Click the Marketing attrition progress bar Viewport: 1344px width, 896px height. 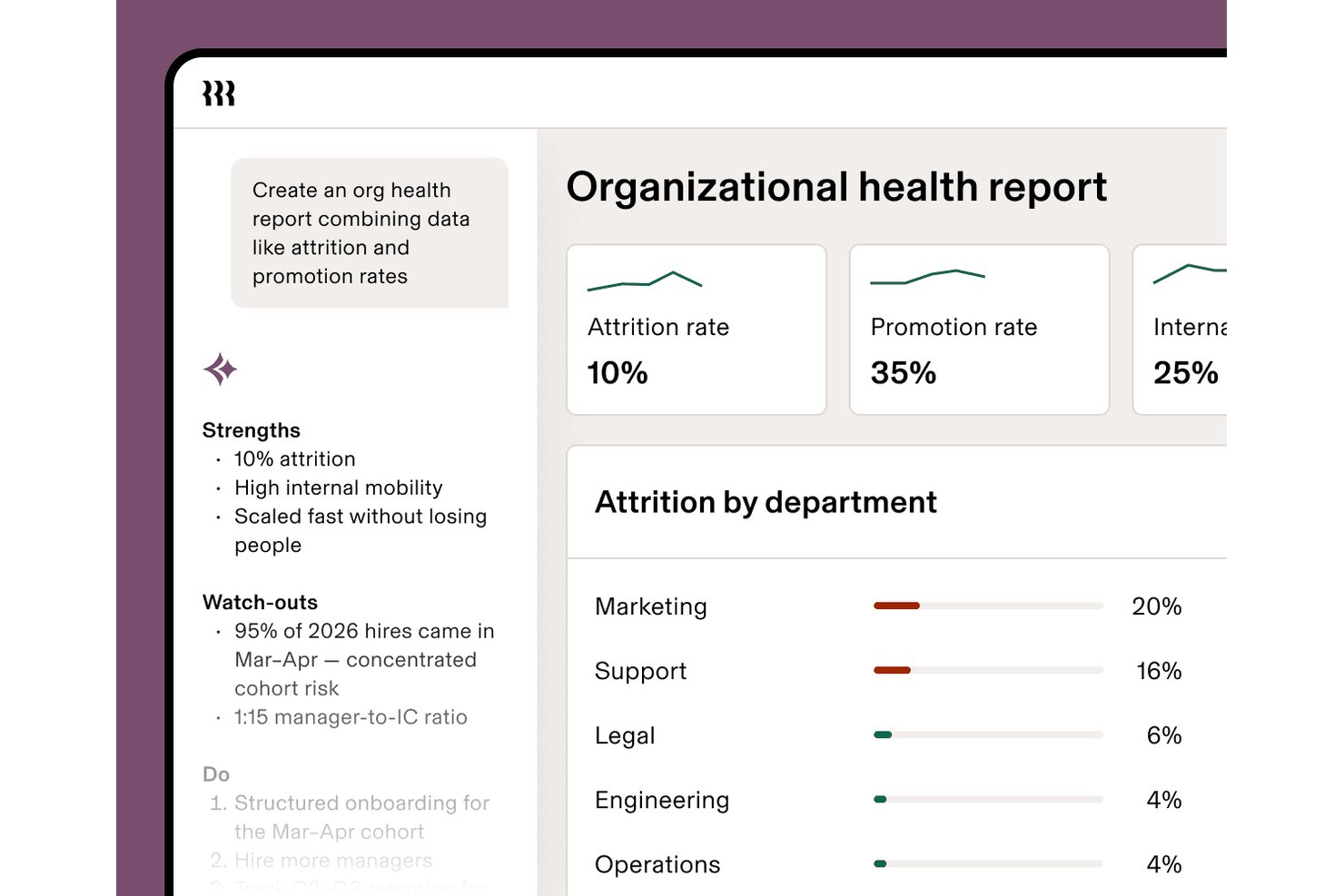[988, 606]
